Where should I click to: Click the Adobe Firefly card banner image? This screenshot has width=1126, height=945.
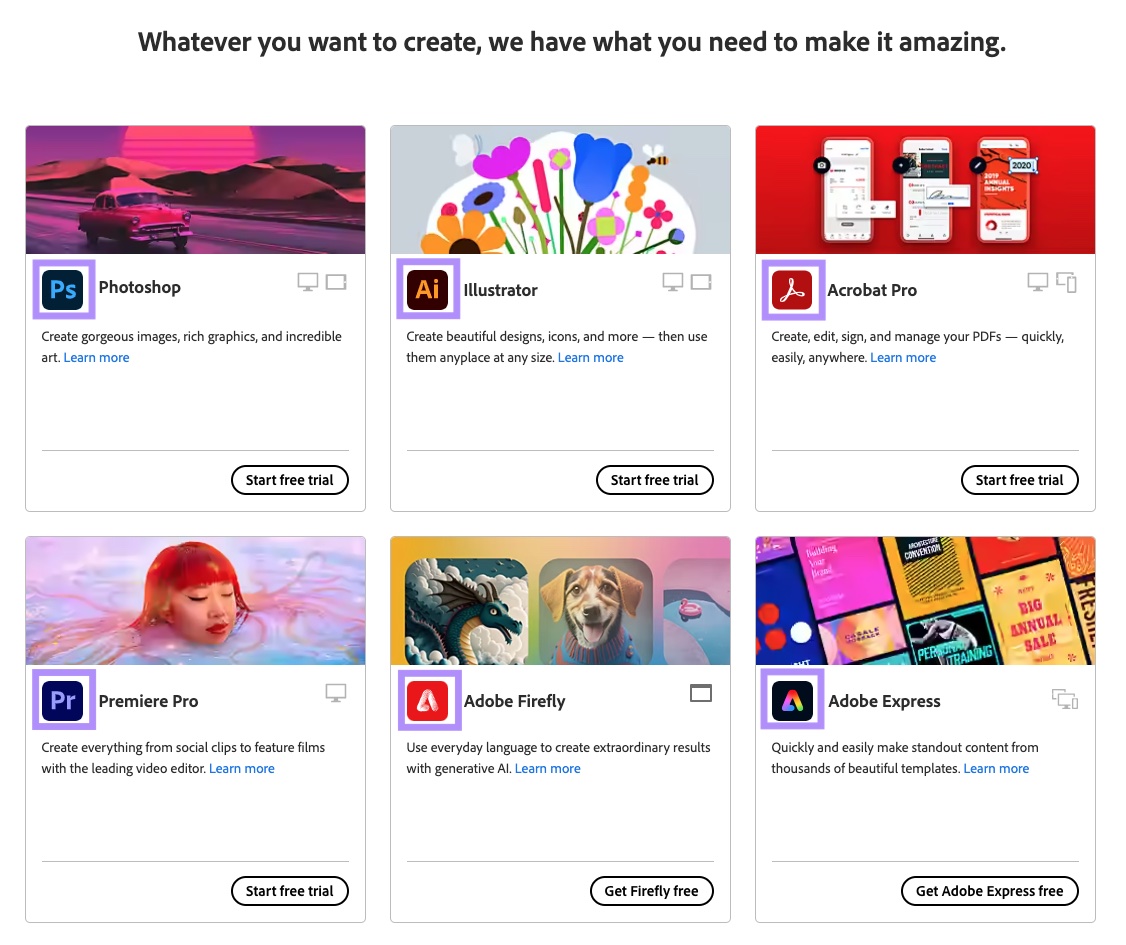pos(560,600)
